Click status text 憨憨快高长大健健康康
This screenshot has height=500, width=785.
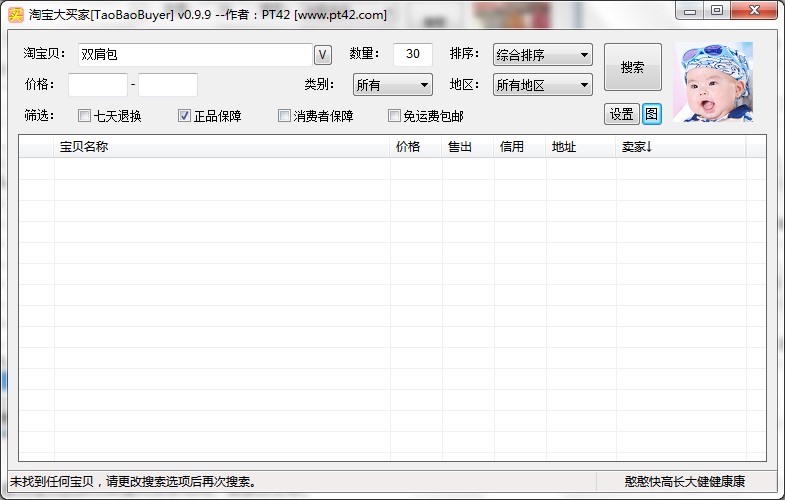[x=684, y=481]
